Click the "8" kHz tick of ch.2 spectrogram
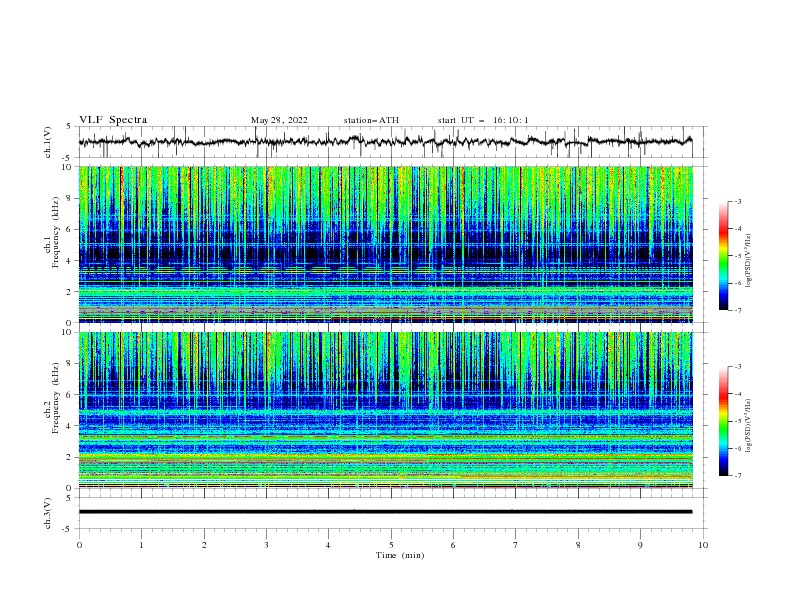 (x=71, y=364)
